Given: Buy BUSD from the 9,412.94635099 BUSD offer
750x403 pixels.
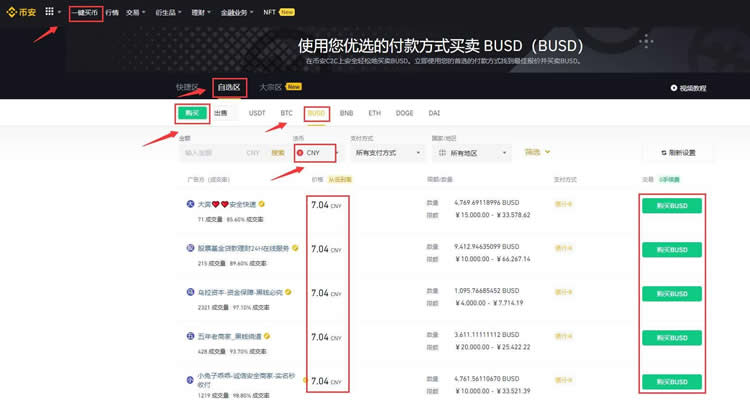Looking at the screenshot, I should 672,250.
